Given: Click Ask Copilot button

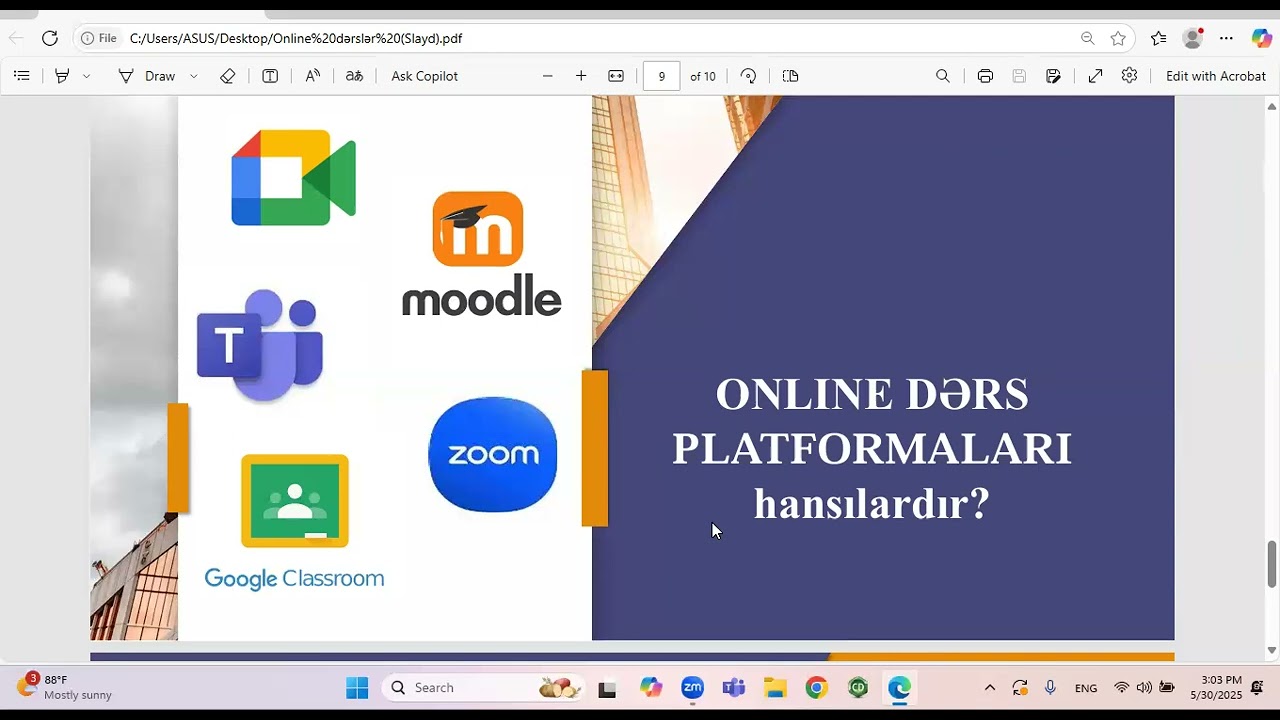Looking at the screenshot, I should [424, 76].
